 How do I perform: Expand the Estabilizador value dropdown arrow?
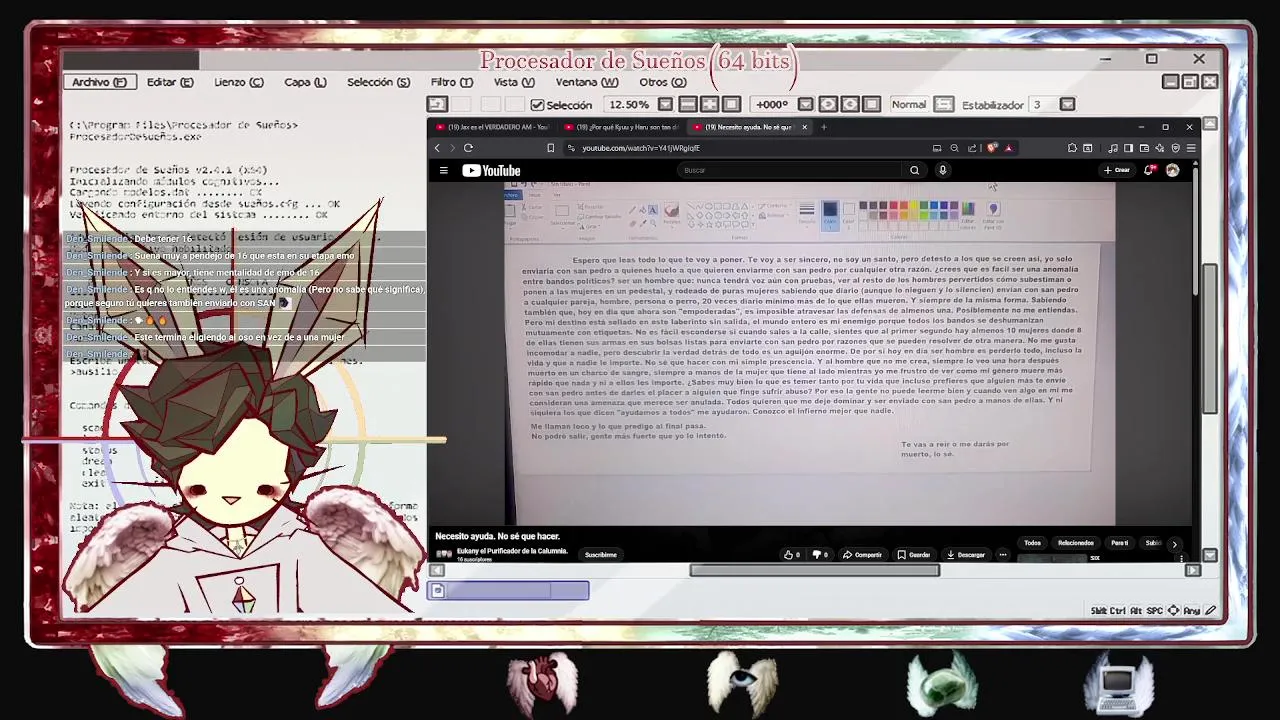[1067, 105]
